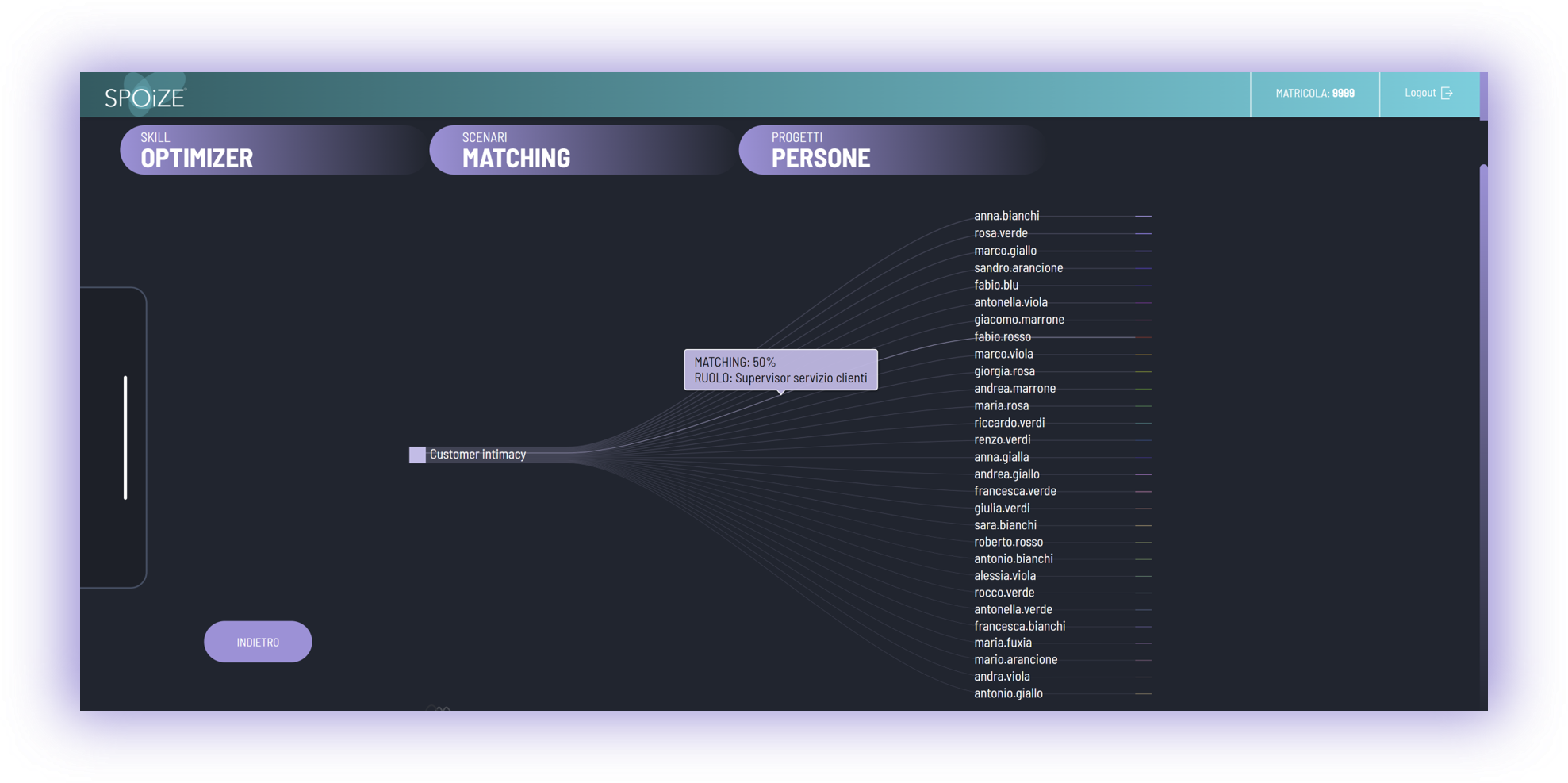Select maria.fuxia in the list
Viewport: 1568px width, 783px height.
(1003, 643)
